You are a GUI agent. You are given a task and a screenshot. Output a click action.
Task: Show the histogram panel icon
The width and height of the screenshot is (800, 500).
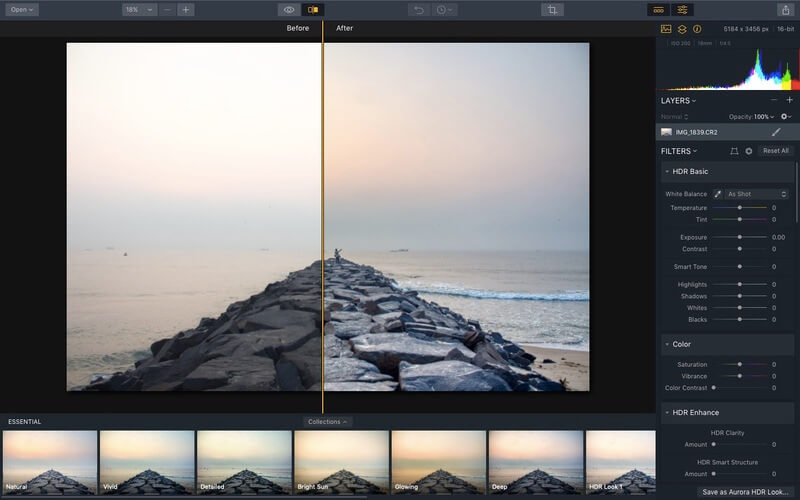666,29
